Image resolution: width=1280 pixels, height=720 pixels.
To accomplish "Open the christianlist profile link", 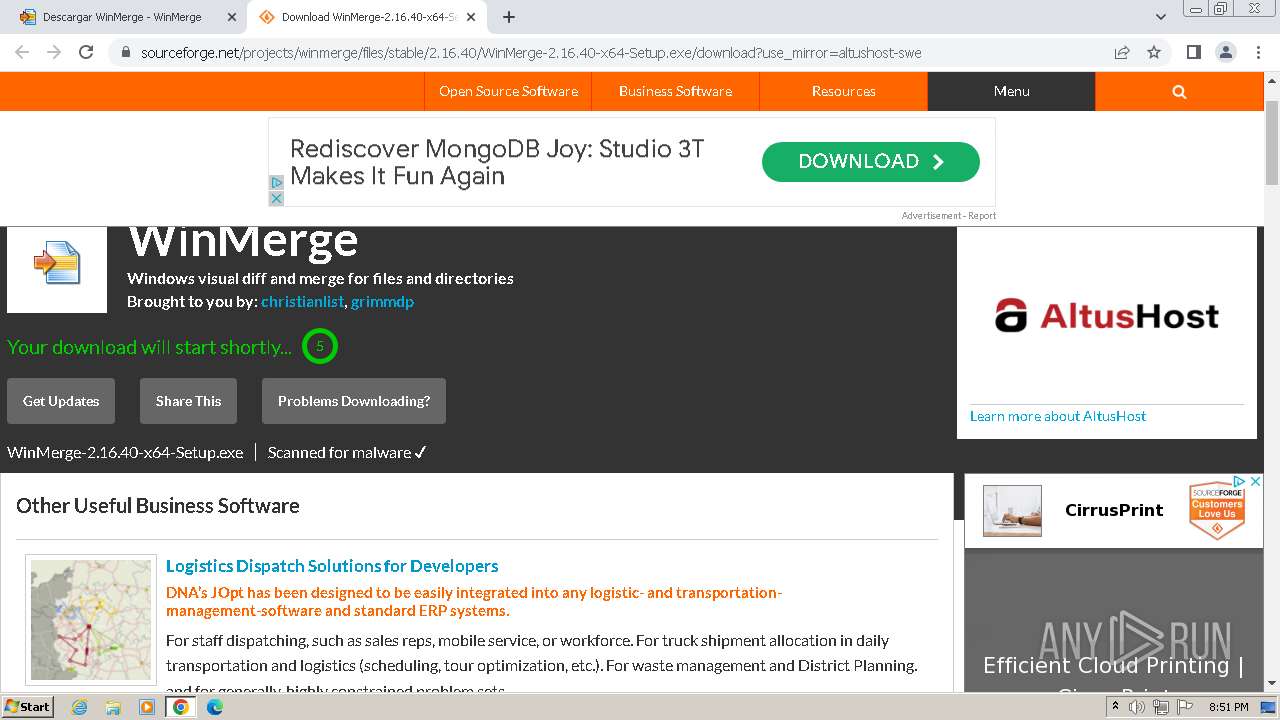I will tap(302, 301).
